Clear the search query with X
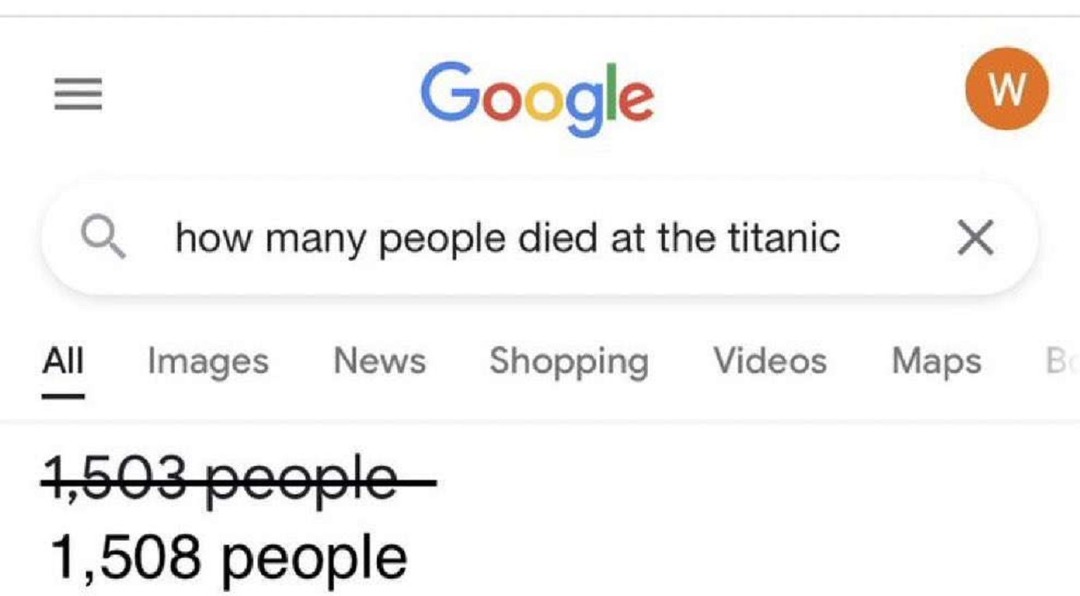 (x=975, y=238)
